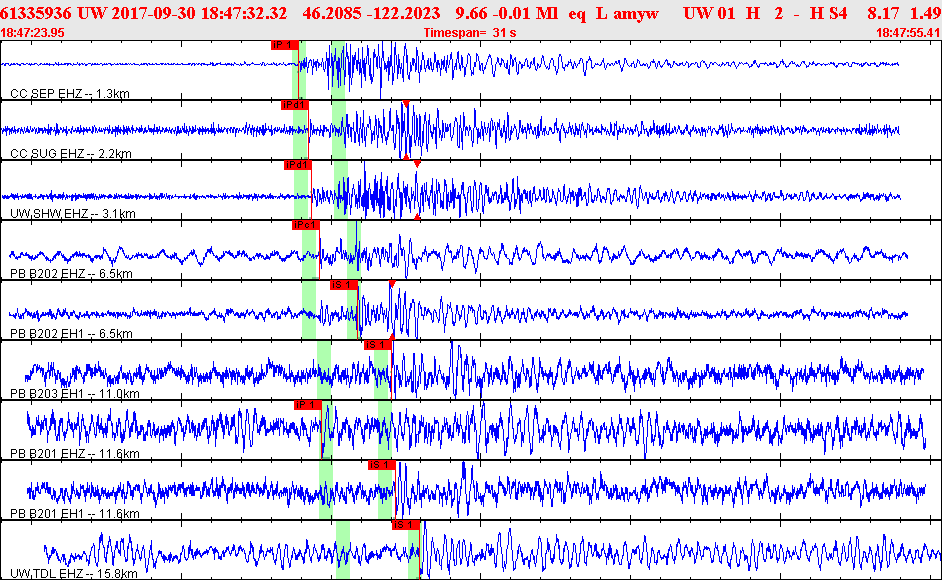Click the iP 1 pick flag on CC SEP EHZ

point(284,45)
